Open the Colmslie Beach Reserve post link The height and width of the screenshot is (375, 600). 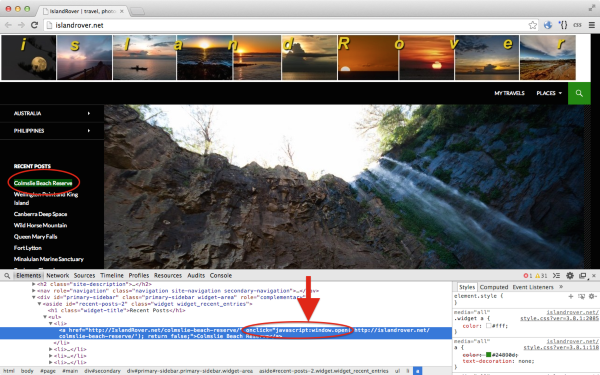[x=43, y=183]
